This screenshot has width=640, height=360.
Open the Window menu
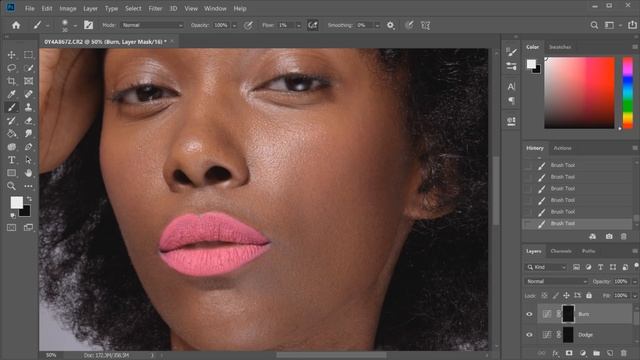(215, 8)
